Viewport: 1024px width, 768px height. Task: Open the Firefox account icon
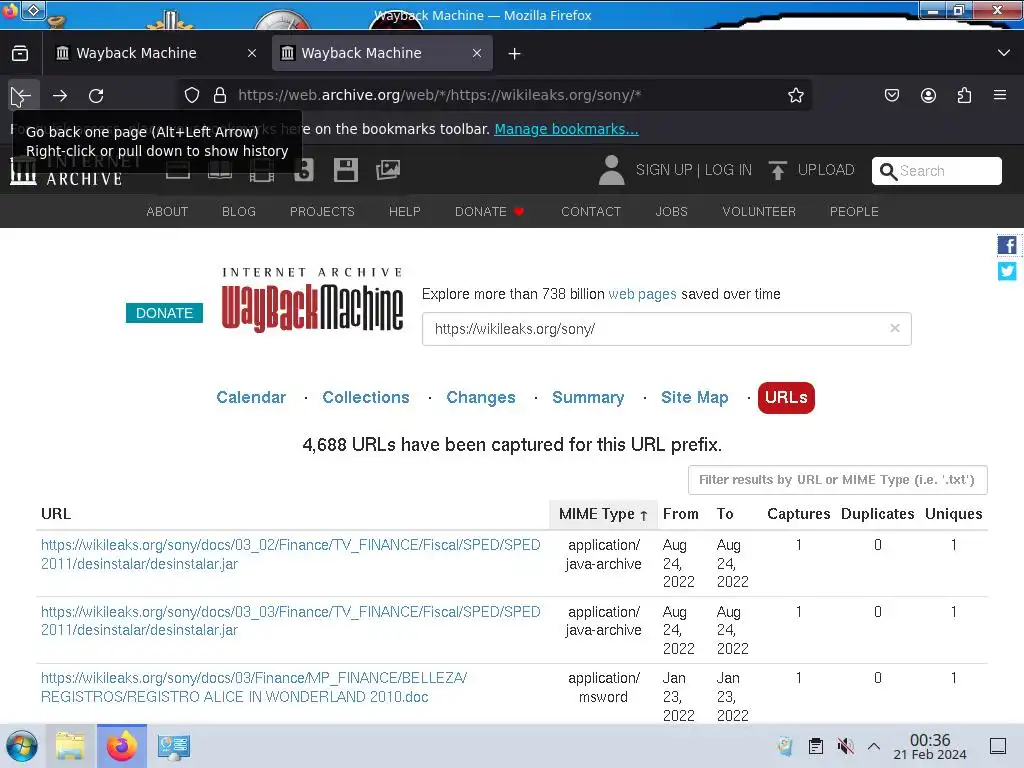point(928,95)
